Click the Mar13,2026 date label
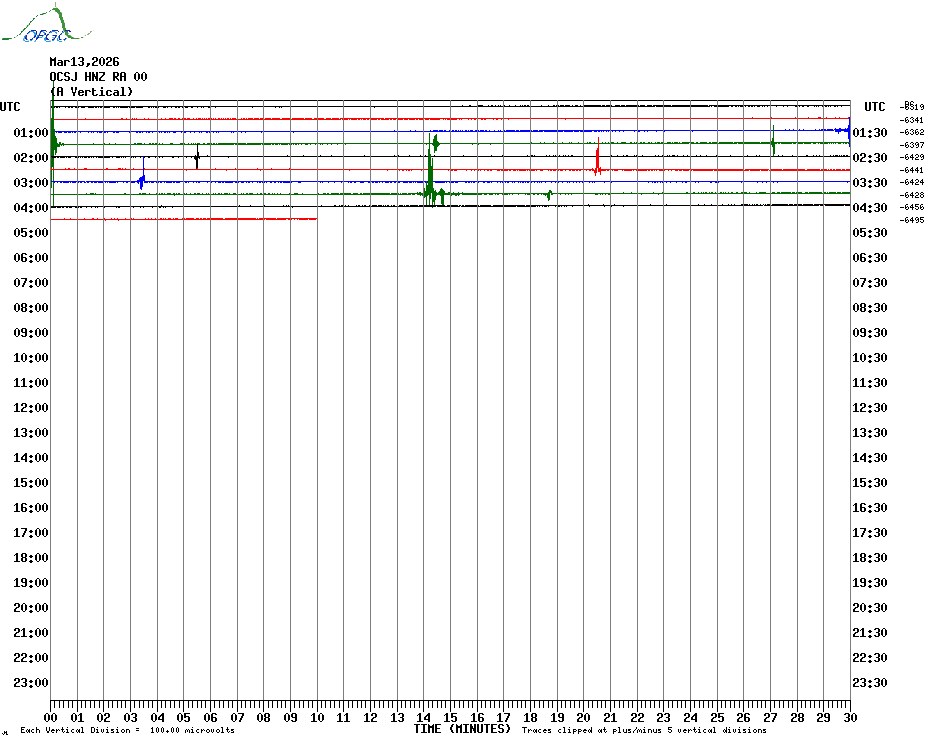This screenshot has height=744, width=930. click(x=84, y=62)
